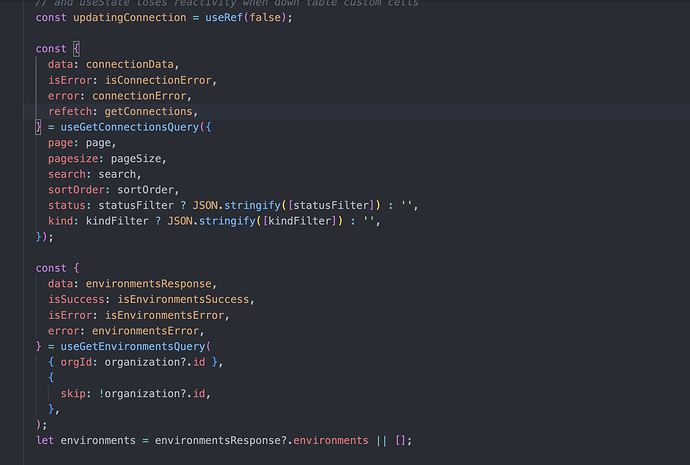
Task: Click the let keyword before environments
Action: point(45,440)
